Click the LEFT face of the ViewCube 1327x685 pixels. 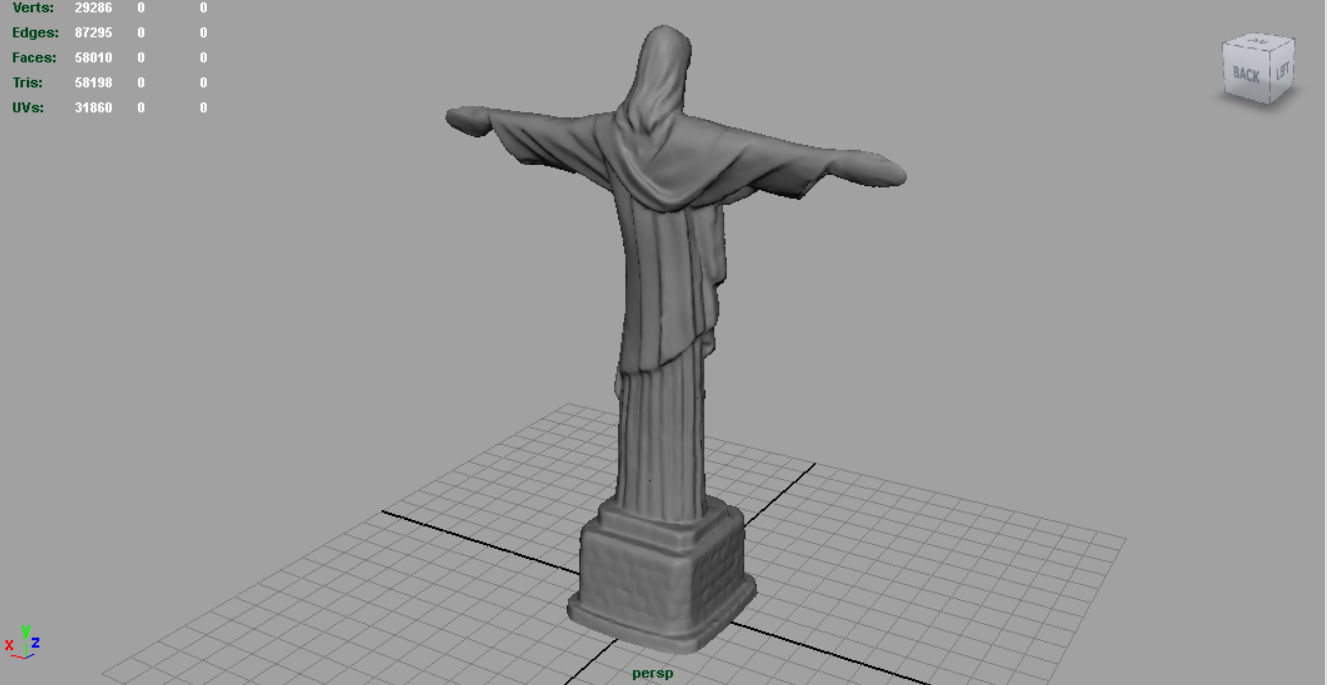1282,71
